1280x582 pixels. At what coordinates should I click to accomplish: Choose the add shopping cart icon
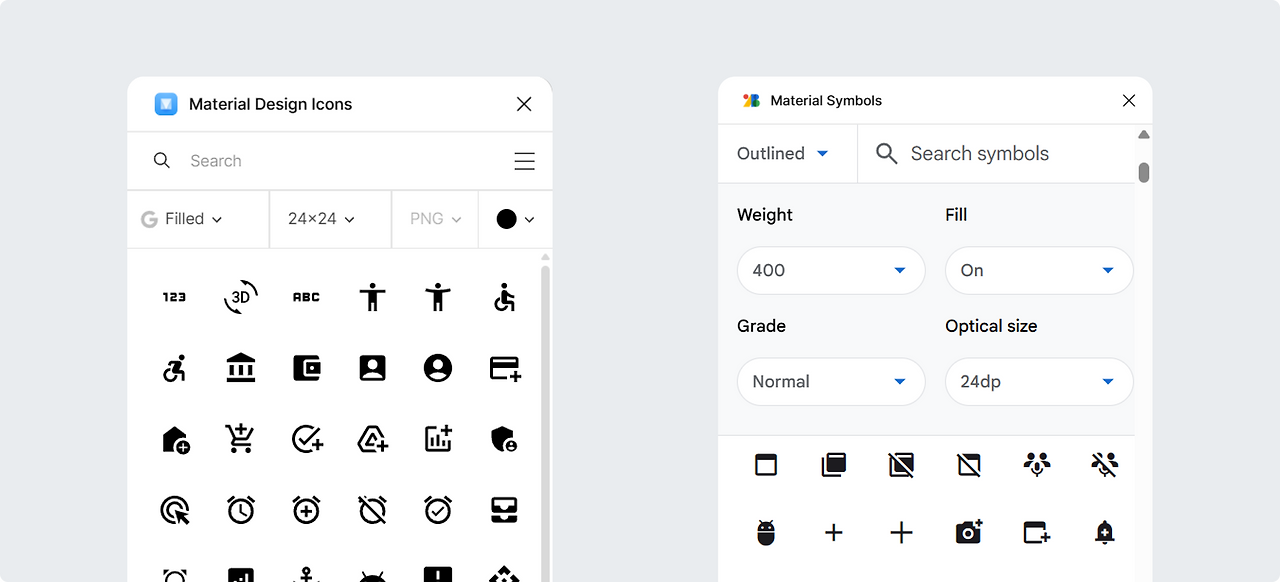(x=241, y=439)
